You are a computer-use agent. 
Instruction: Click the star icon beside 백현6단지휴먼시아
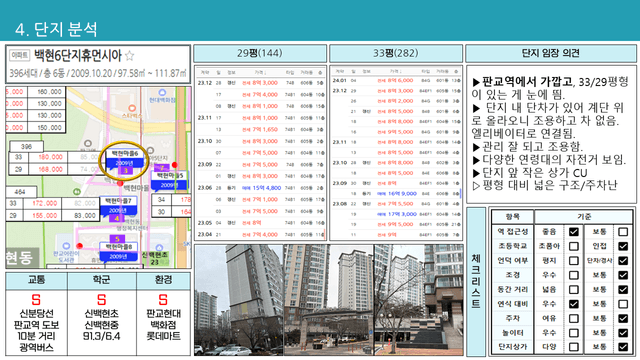[x=129, y=55]
